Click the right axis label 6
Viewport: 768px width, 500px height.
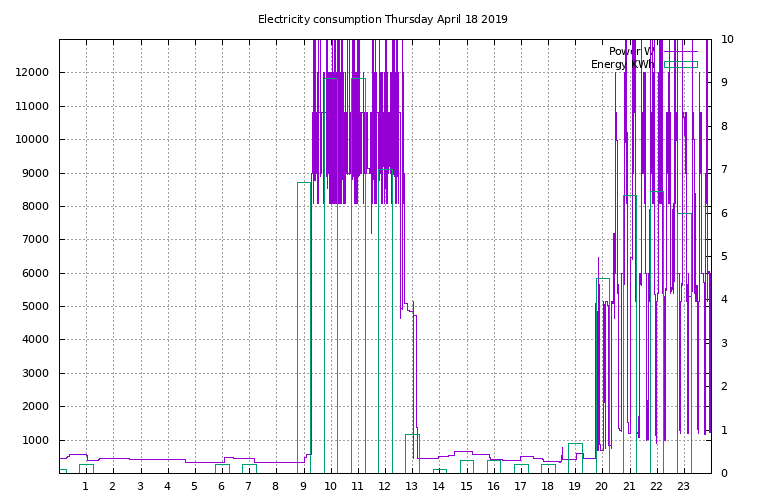[x=724, y=213]
